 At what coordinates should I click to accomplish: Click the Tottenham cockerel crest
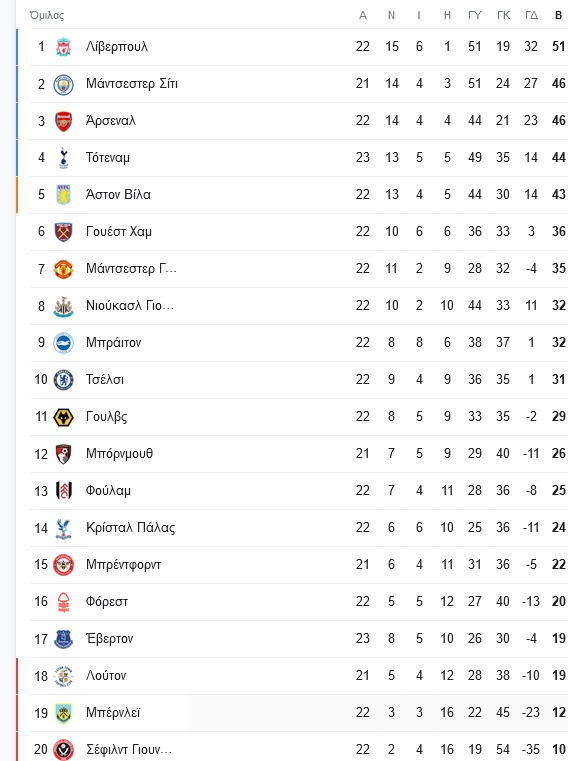[x=63, y=158]
